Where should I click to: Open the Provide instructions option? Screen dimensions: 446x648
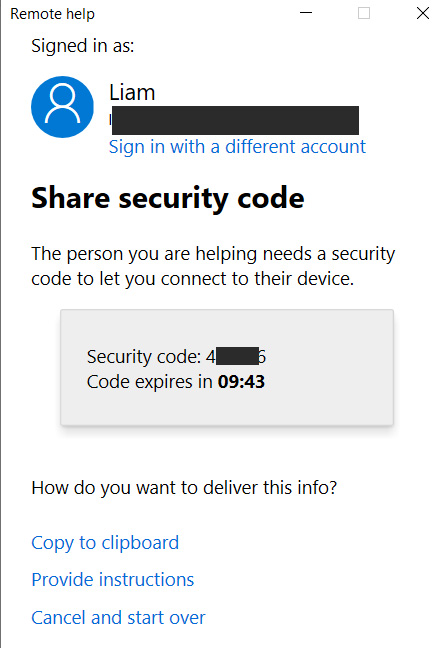click(x=112, y=579)
